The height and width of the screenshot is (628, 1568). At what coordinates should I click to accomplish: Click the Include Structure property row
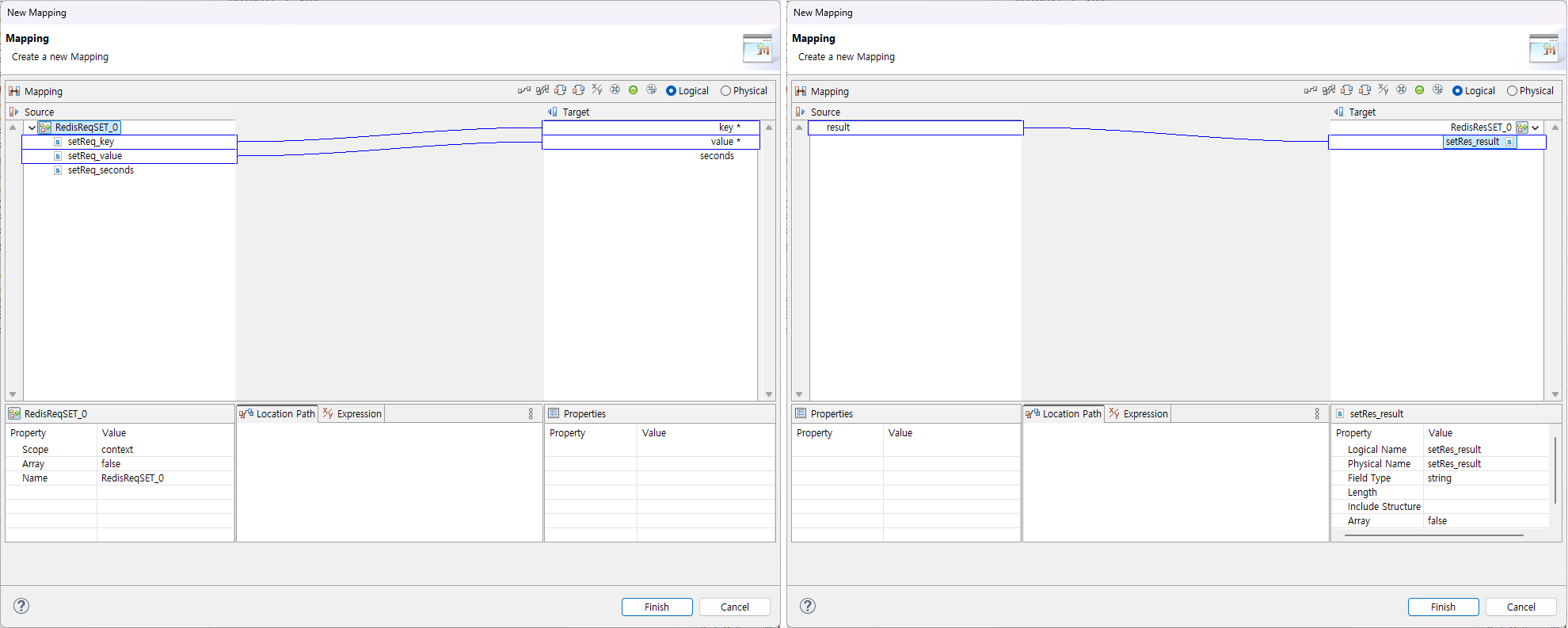tap(1441, 507)
